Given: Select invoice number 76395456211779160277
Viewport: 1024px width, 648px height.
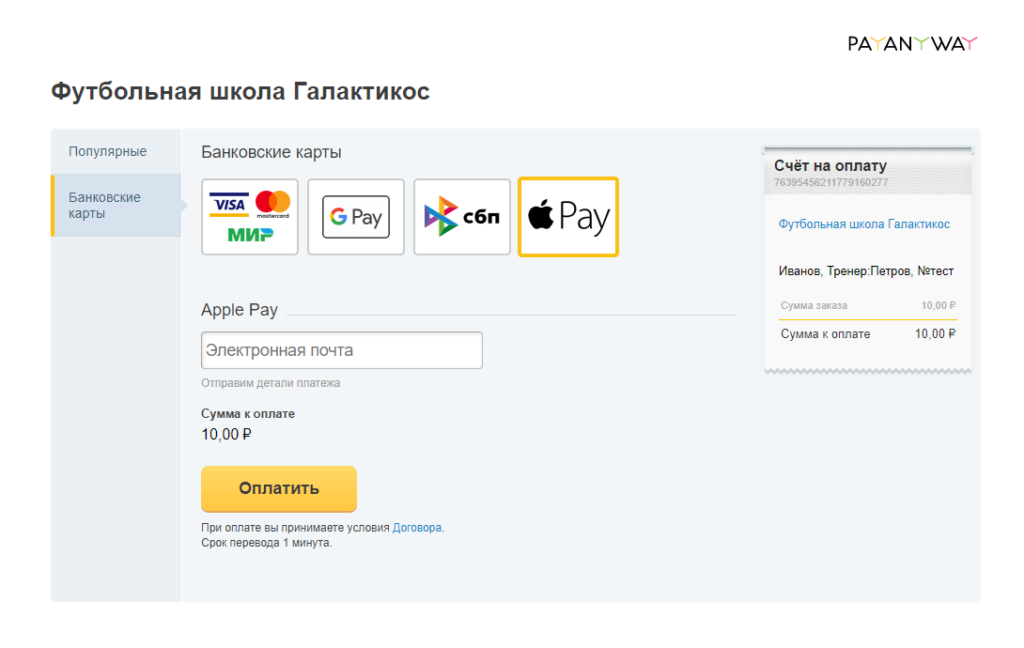Looking at the screenshot, I should 831,182.
